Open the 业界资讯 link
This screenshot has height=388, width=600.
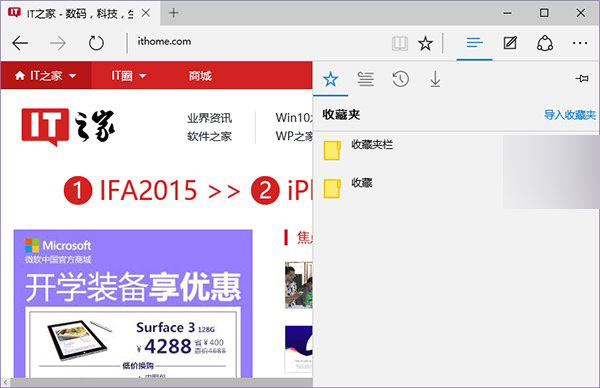pos(209,118)
